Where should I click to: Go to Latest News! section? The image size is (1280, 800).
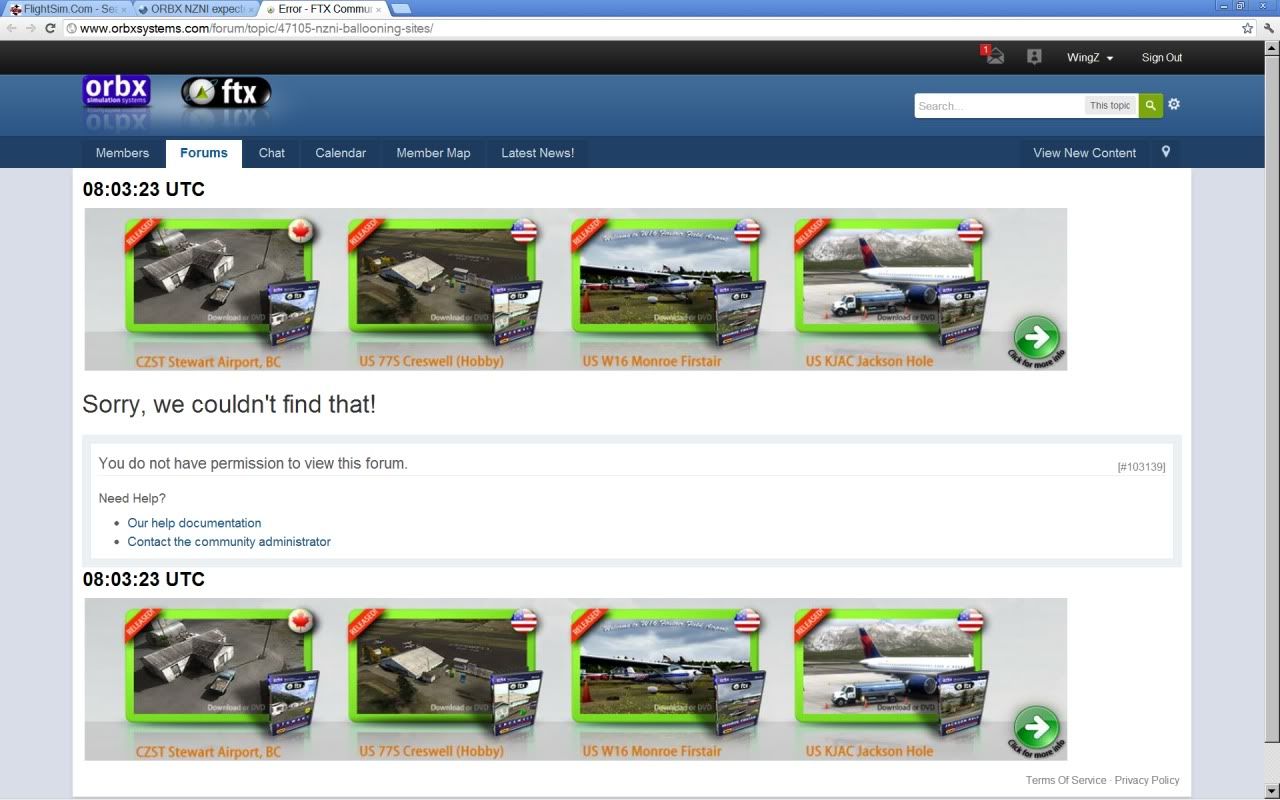click(537, 153)
